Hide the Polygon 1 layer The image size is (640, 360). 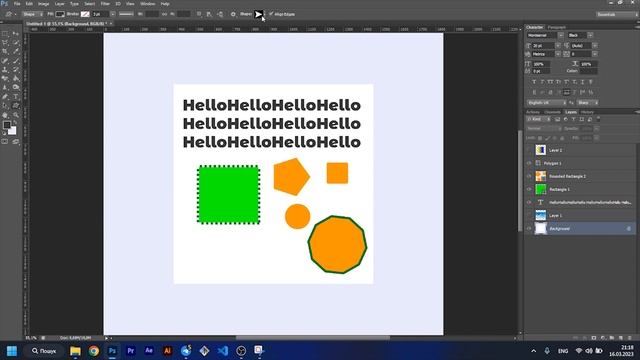pos(529,163)
